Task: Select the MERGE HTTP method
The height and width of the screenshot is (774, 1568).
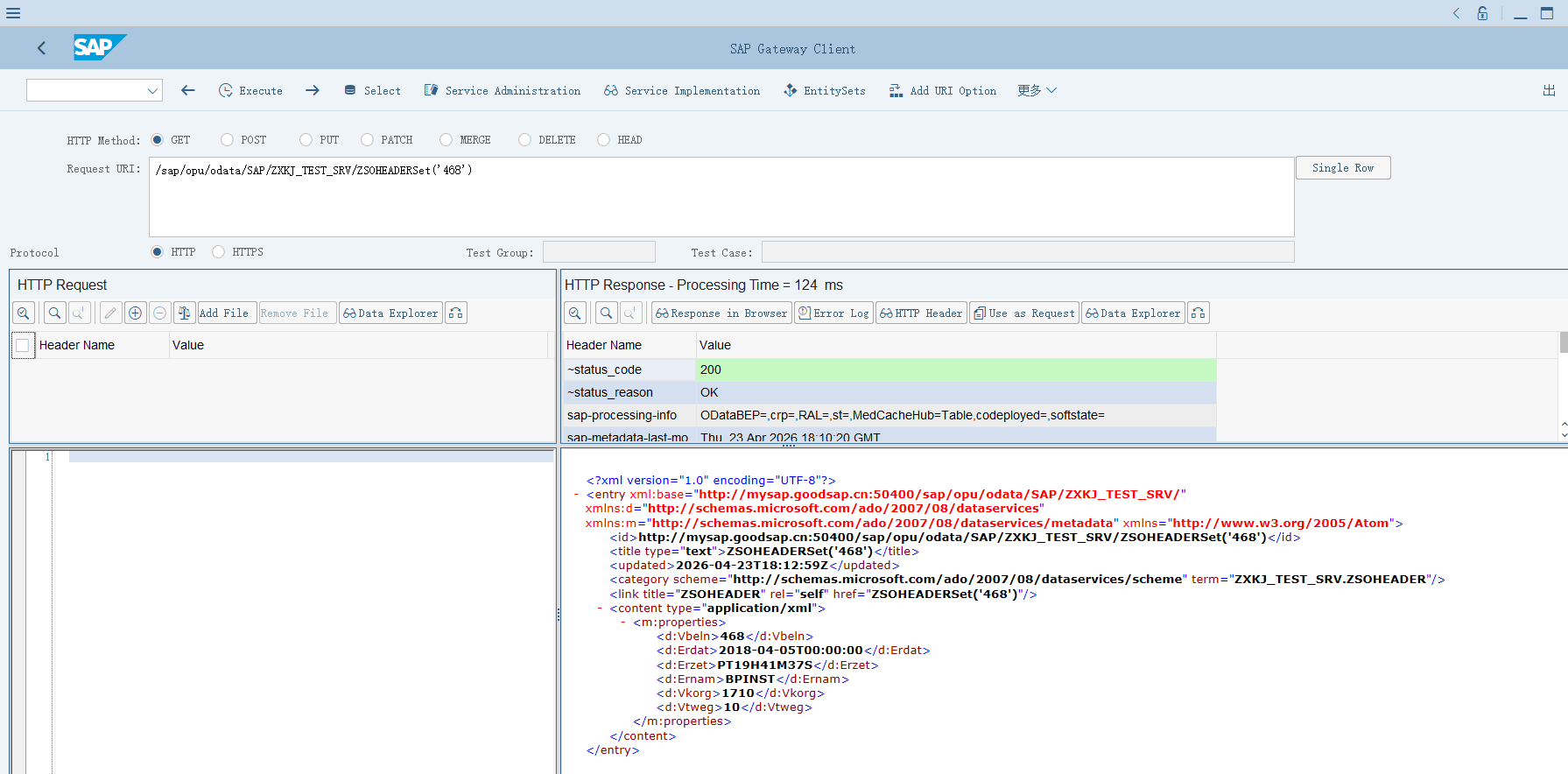Action: coord(446,139)
